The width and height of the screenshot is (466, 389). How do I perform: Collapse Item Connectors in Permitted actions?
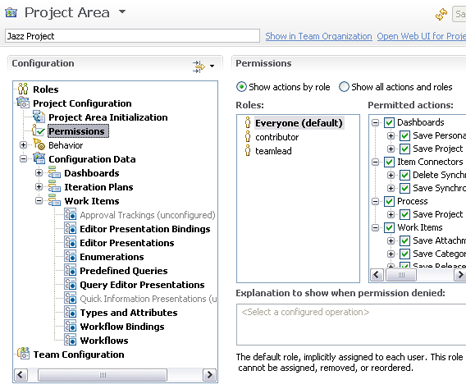375,162
